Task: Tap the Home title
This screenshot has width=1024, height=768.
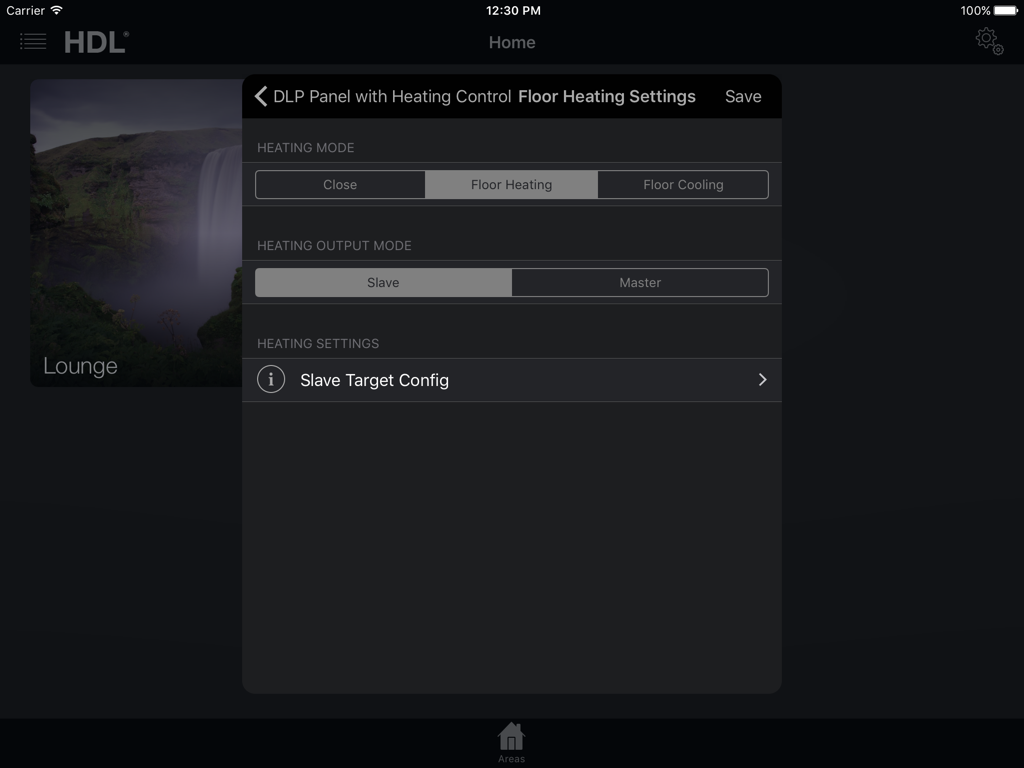Action: (x=512, y=42)
